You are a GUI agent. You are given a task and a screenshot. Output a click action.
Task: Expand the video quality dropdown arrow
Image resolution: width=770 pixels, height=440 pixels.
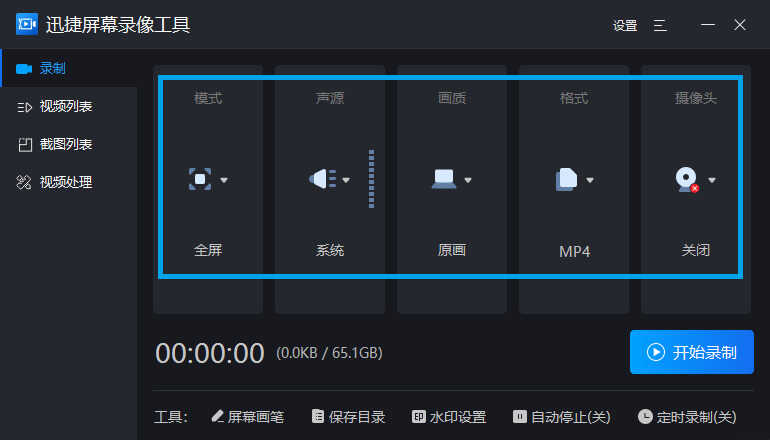pos(468,181)
